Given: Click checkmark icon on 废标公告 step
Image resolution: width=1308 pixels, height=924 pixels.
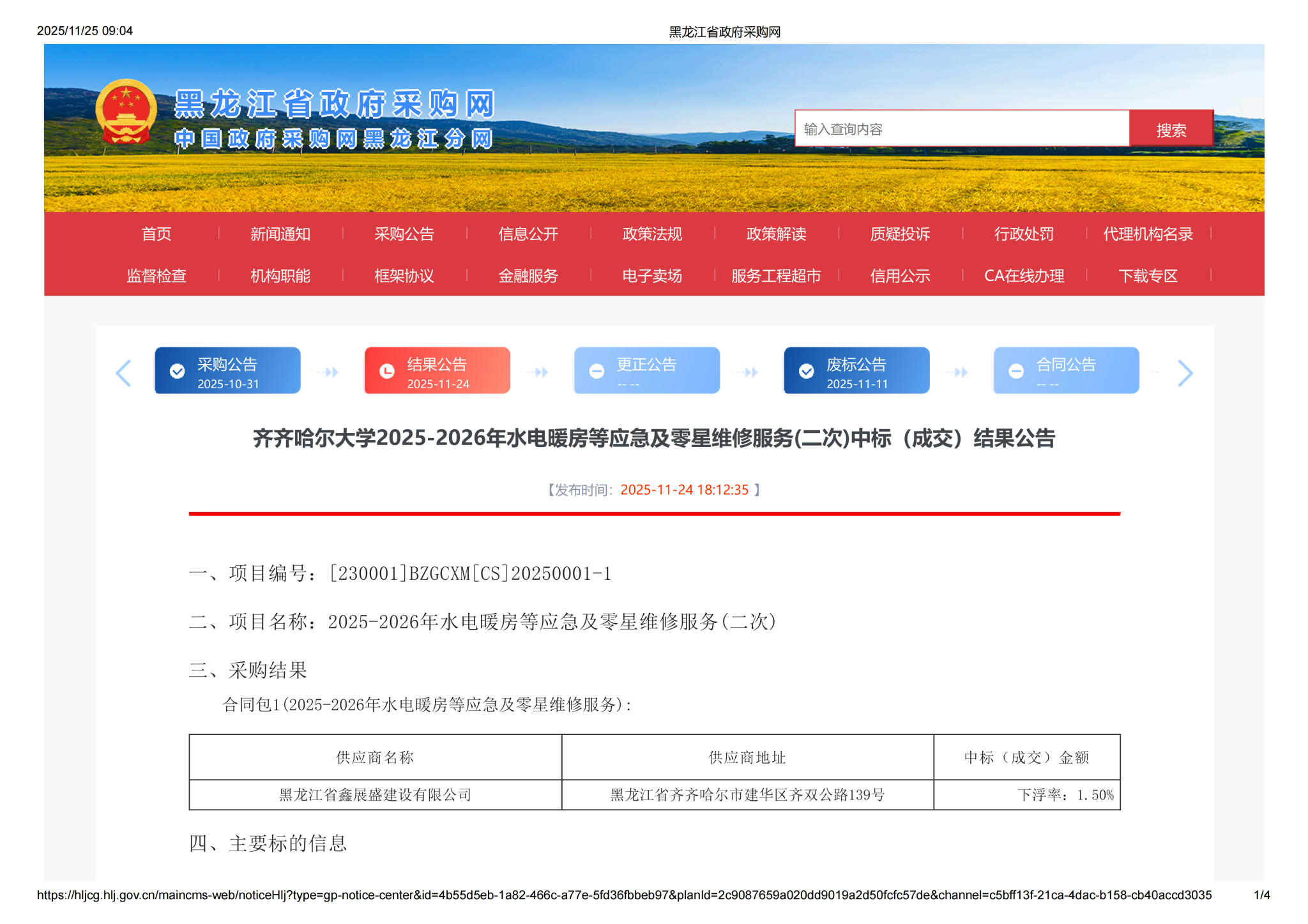Looking at the screenshot, I should point(807,371).
